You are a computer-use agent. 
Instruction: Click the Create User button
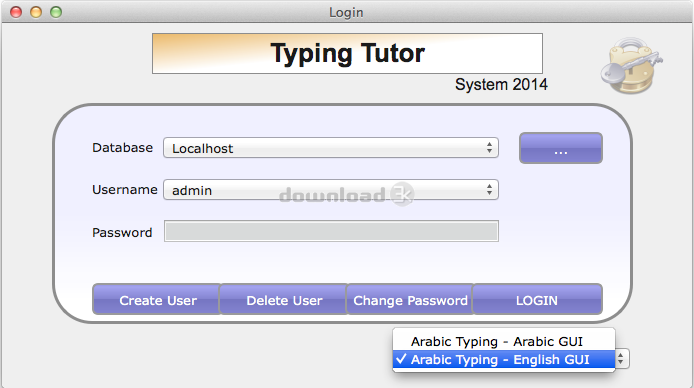(x=157, y=300)
